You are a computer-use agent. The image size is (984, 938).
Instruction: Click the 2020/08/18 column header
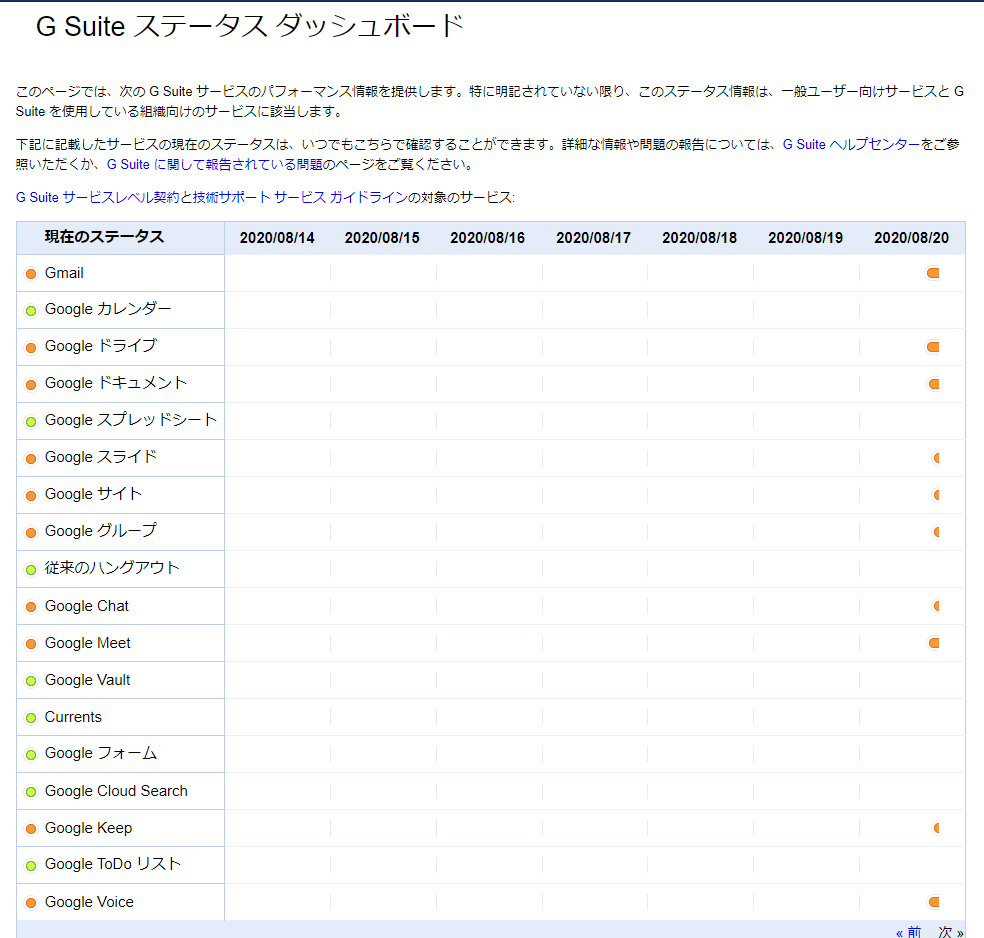tap(699, 238)
